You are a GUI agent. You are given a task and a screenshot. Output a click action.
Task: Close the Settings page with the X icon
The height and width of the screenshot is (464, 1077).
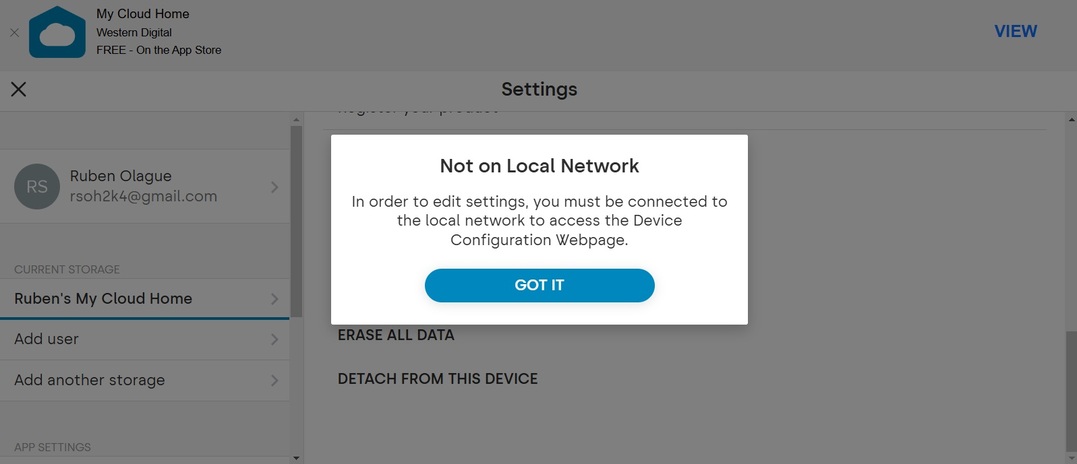pyautogui.click(x=19, y=89)
